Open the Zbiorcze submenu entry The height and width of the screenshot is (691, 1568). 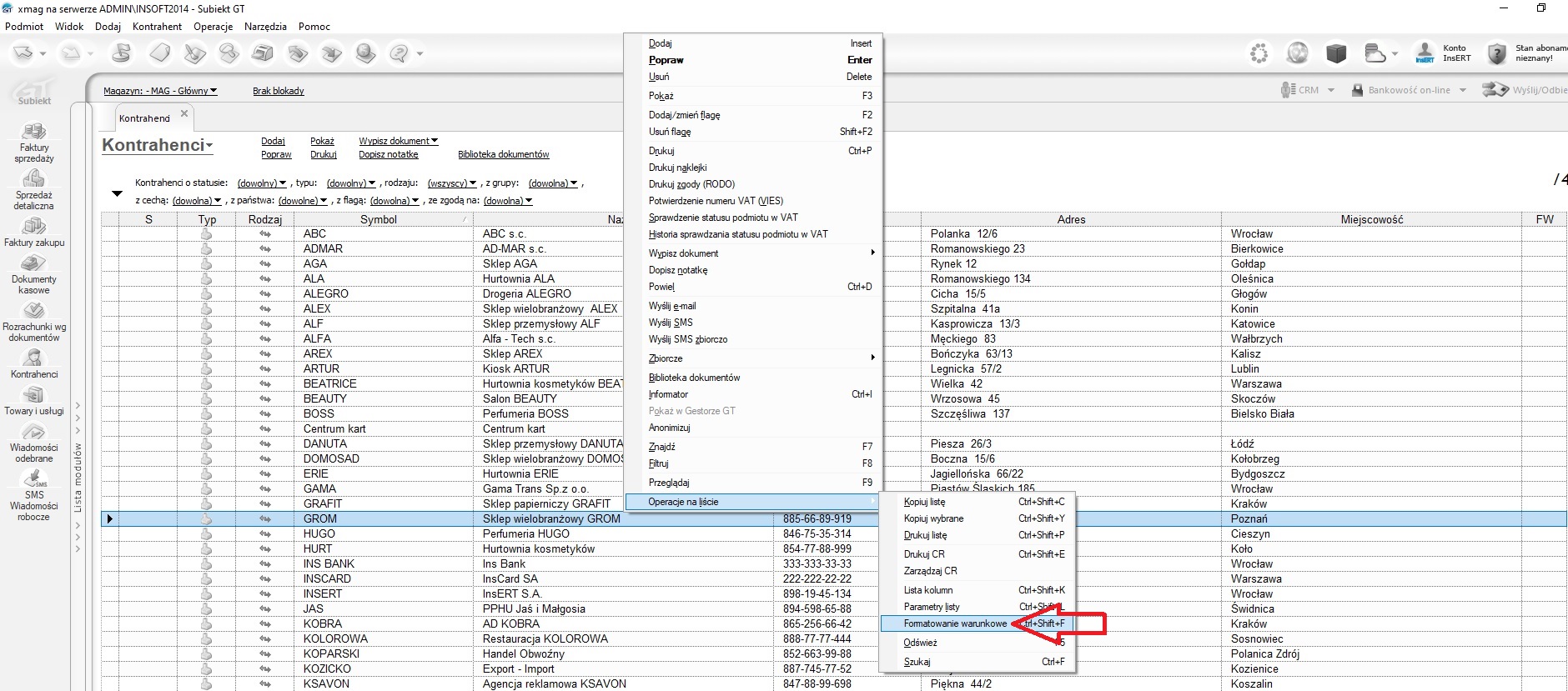click(752, 358)
